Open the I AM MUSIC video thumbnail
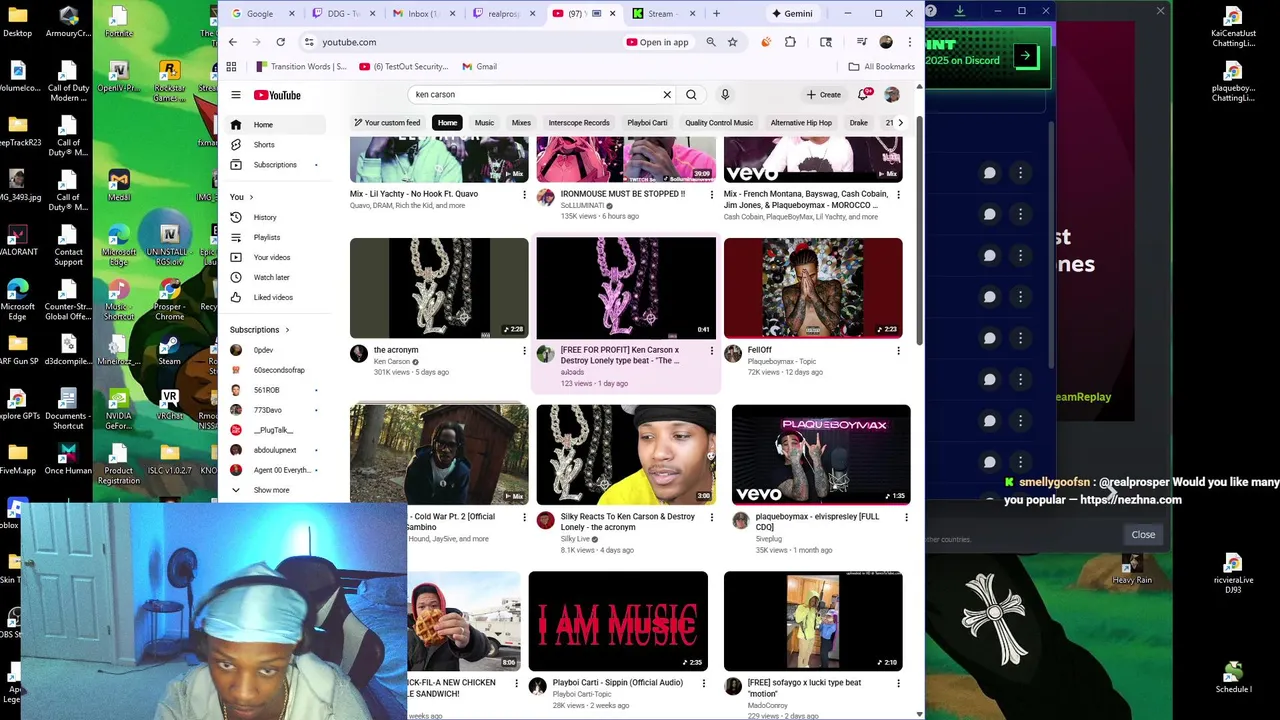Image resolution: width=1280 pixels, height=720 pixels. (x=618, y=622)
